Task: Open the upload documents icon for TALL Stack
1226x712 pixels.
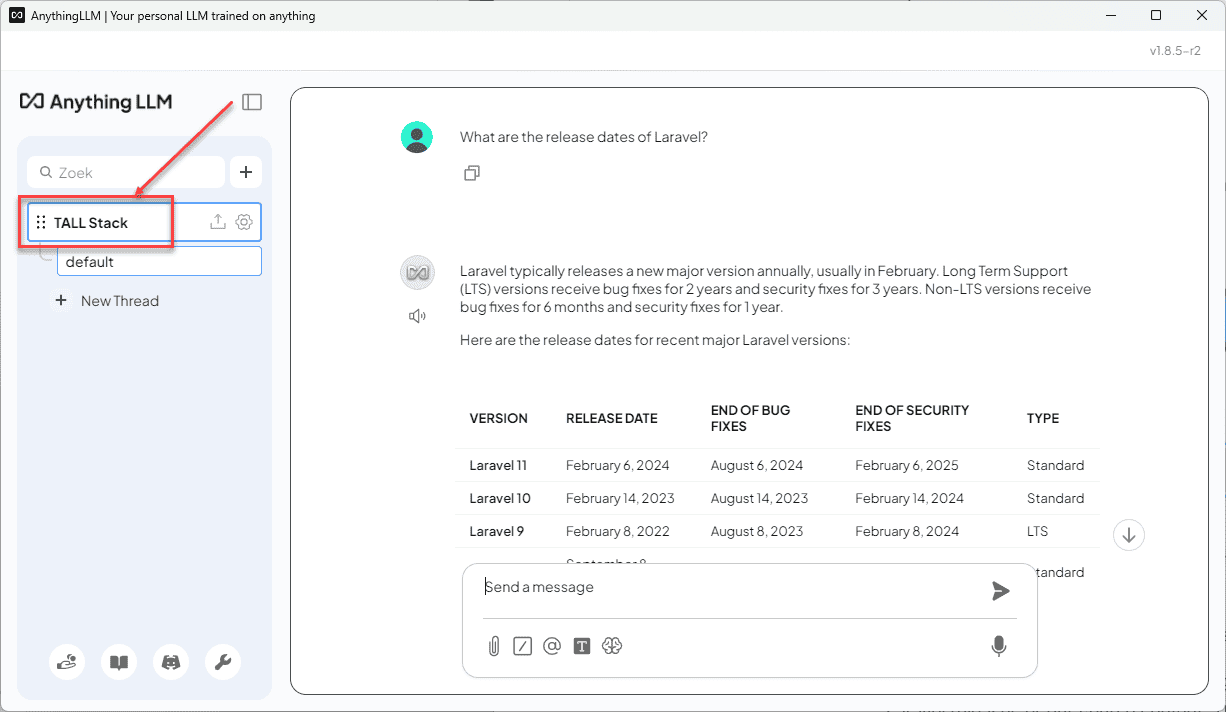Action: pos(218,222)
